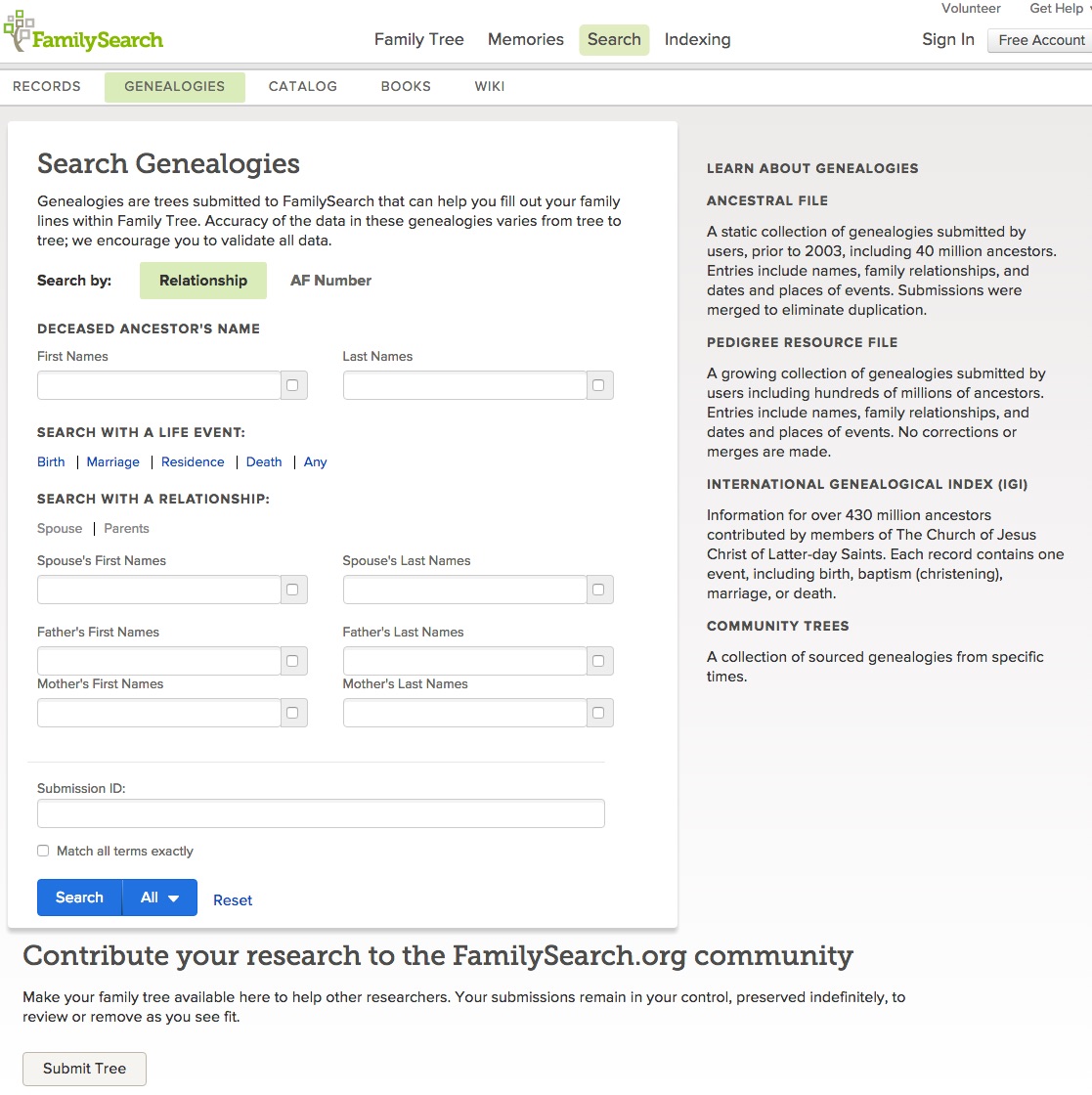
Task: Switch to the RECORDS tab
Action: (45, 86)
